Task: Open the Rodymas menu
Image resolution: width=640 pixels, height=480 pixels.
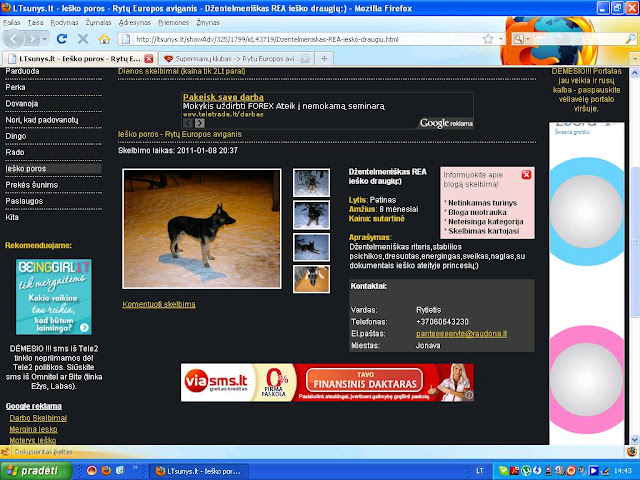Action: tap(64, 22)
